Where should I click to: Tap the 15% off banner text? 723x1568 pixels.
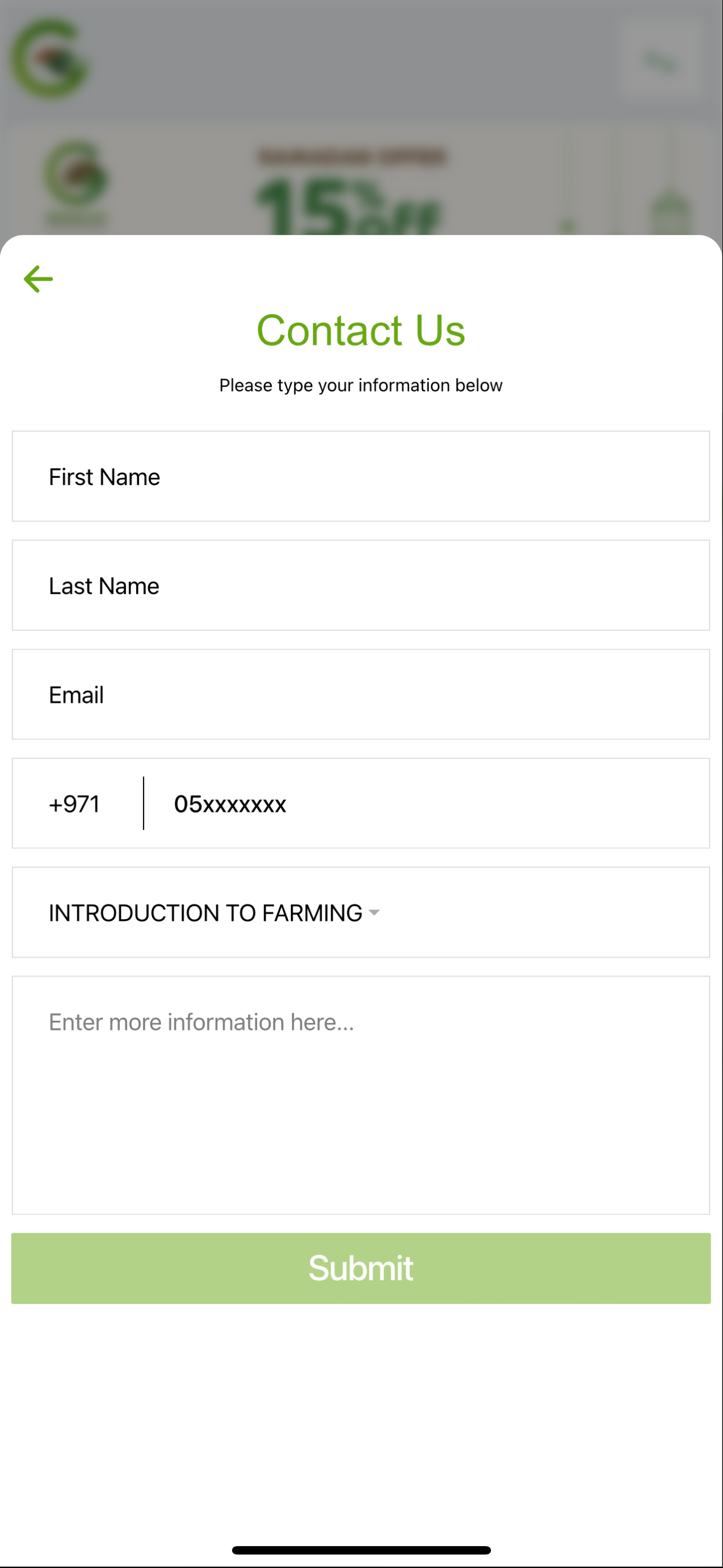347,207
